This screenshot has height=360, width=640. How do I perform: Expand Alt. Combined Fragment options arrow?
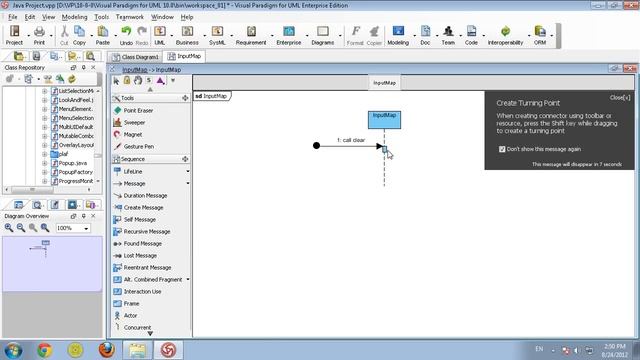pos(188,280)
